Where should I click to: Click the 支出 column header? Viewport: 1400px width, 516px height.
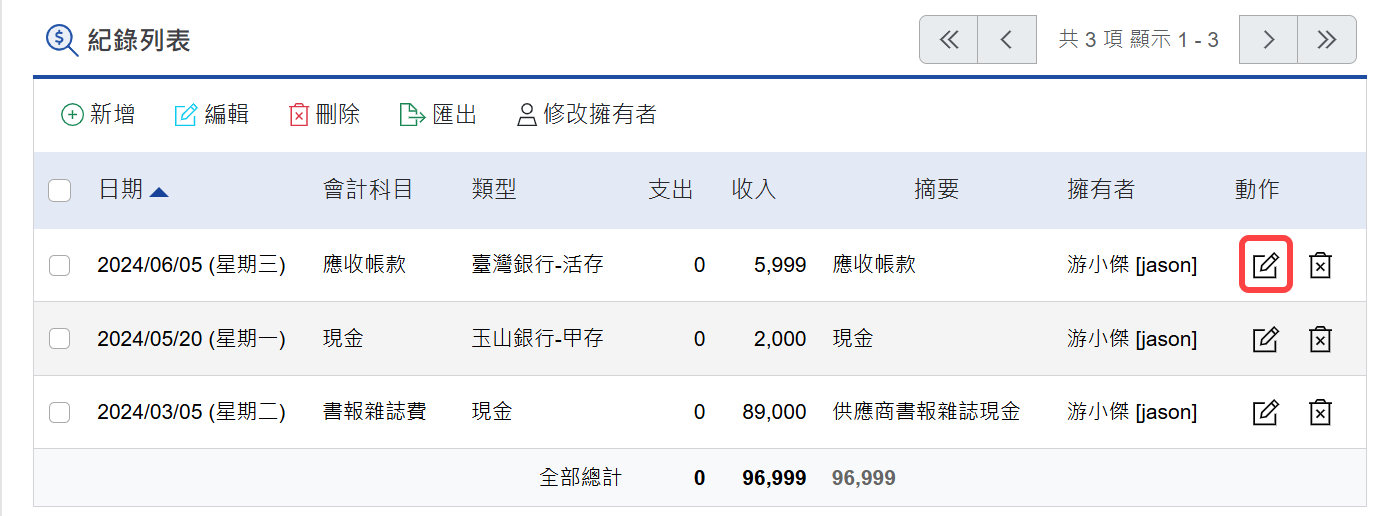pyautogui.click(x=671, y=190)
